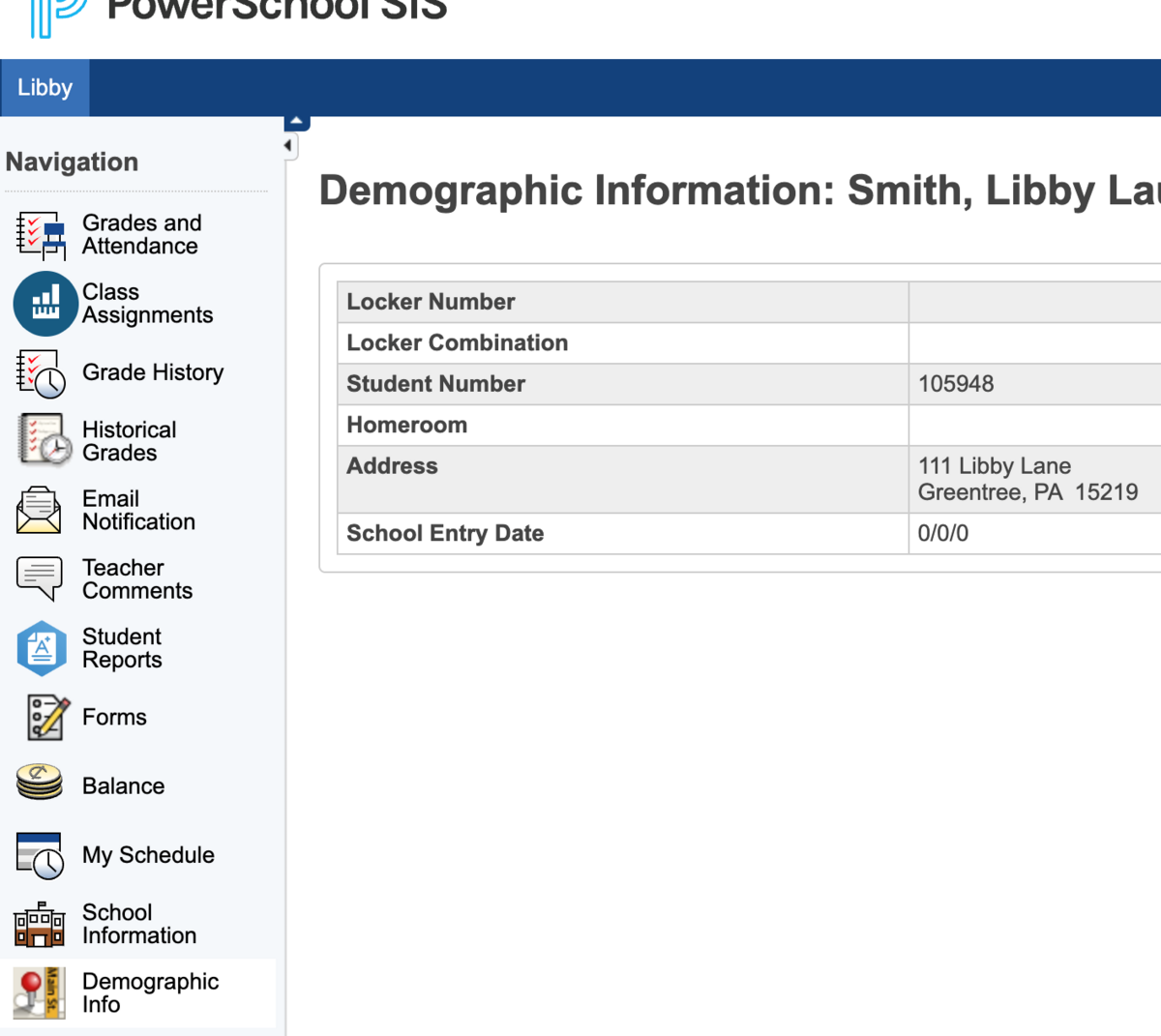Click the Demographic Info map pin icon
The height and width of the screenshot is (1036, 1161).
click(39, 992)
